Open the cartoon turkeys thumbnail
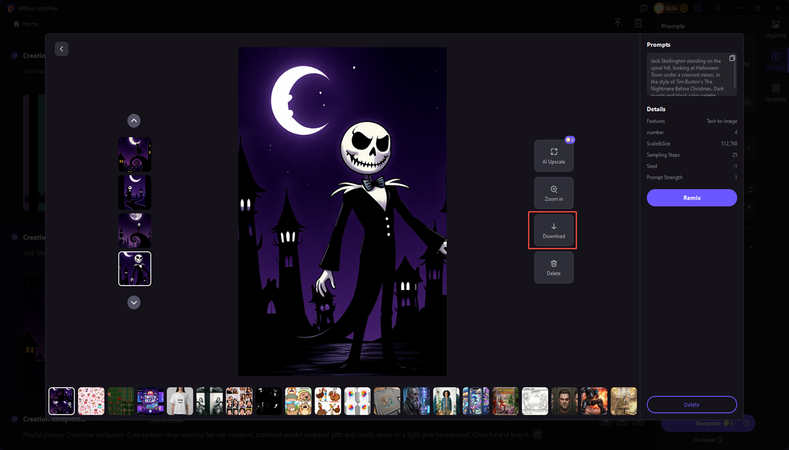This screenshot has height=450, width=789. tap(328, 401)
